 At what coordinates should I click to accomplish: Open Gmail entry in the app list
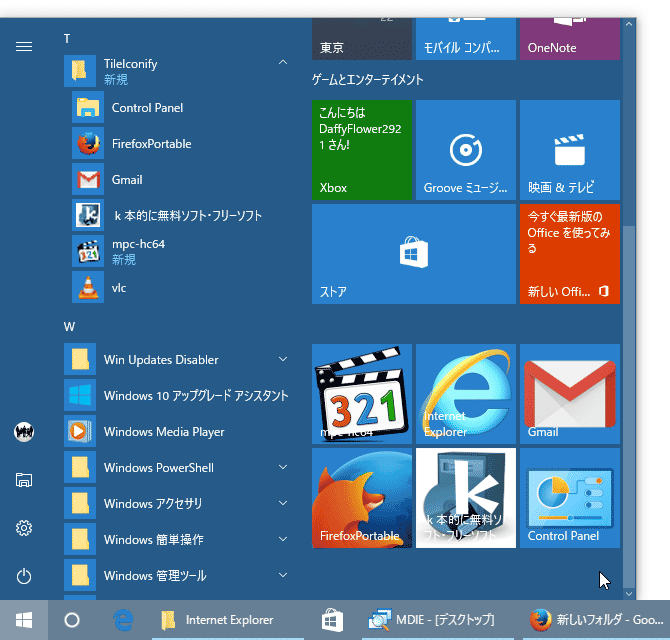(179, 179)
